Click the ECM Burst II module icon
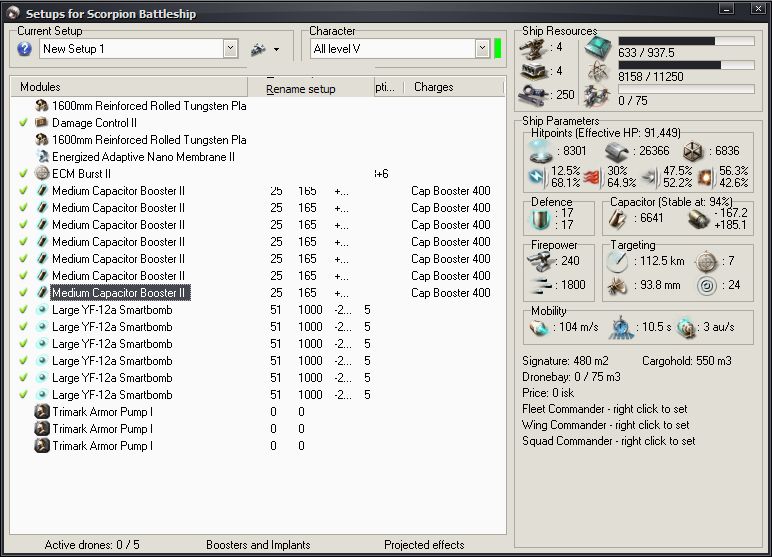This screenshot has height=557, width=772. tap(42, 174)
